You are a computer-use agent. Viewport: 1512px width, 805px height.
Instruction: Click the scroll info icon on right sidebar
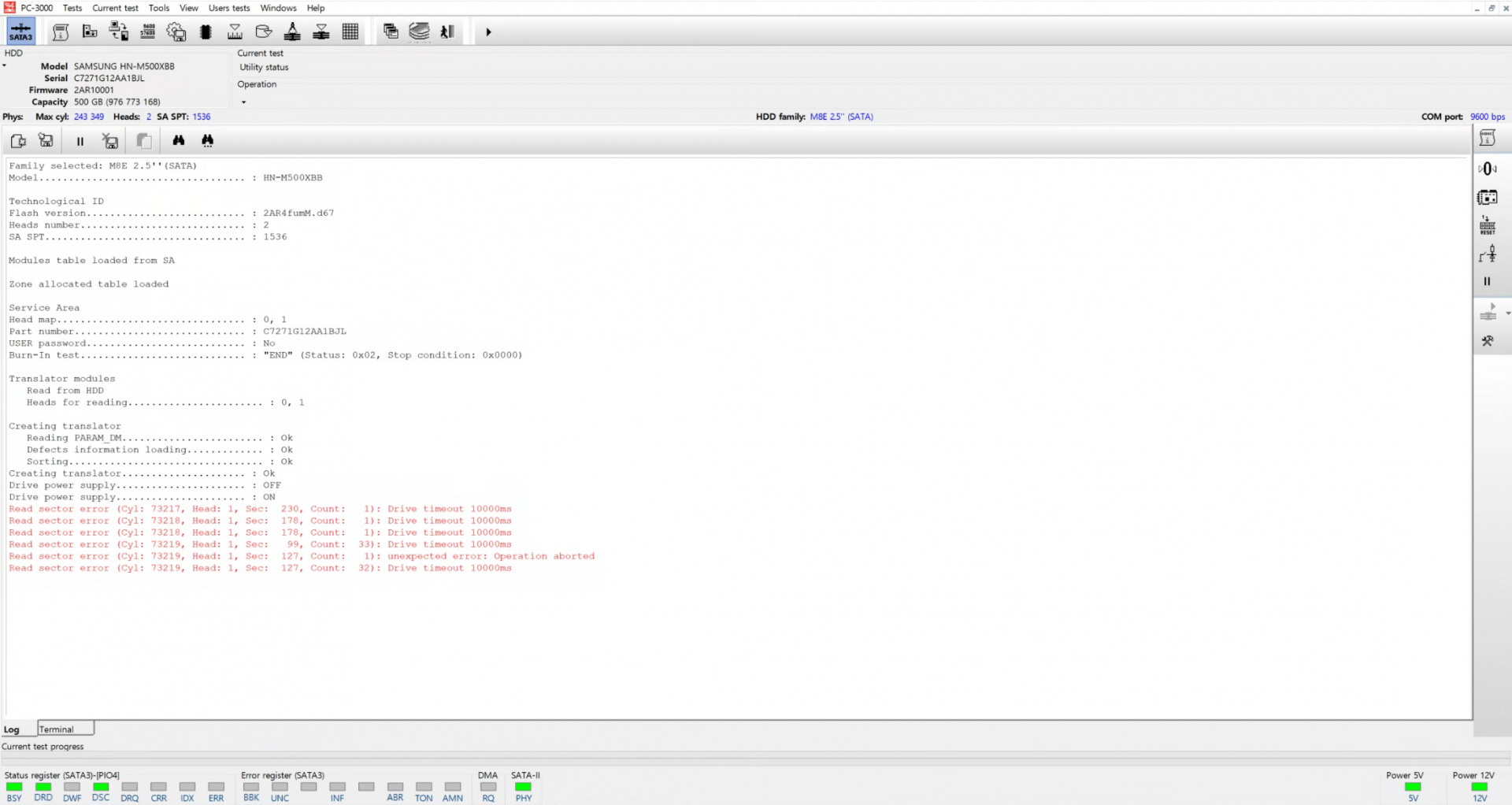pyautogui.click(x=1487, y=138)
